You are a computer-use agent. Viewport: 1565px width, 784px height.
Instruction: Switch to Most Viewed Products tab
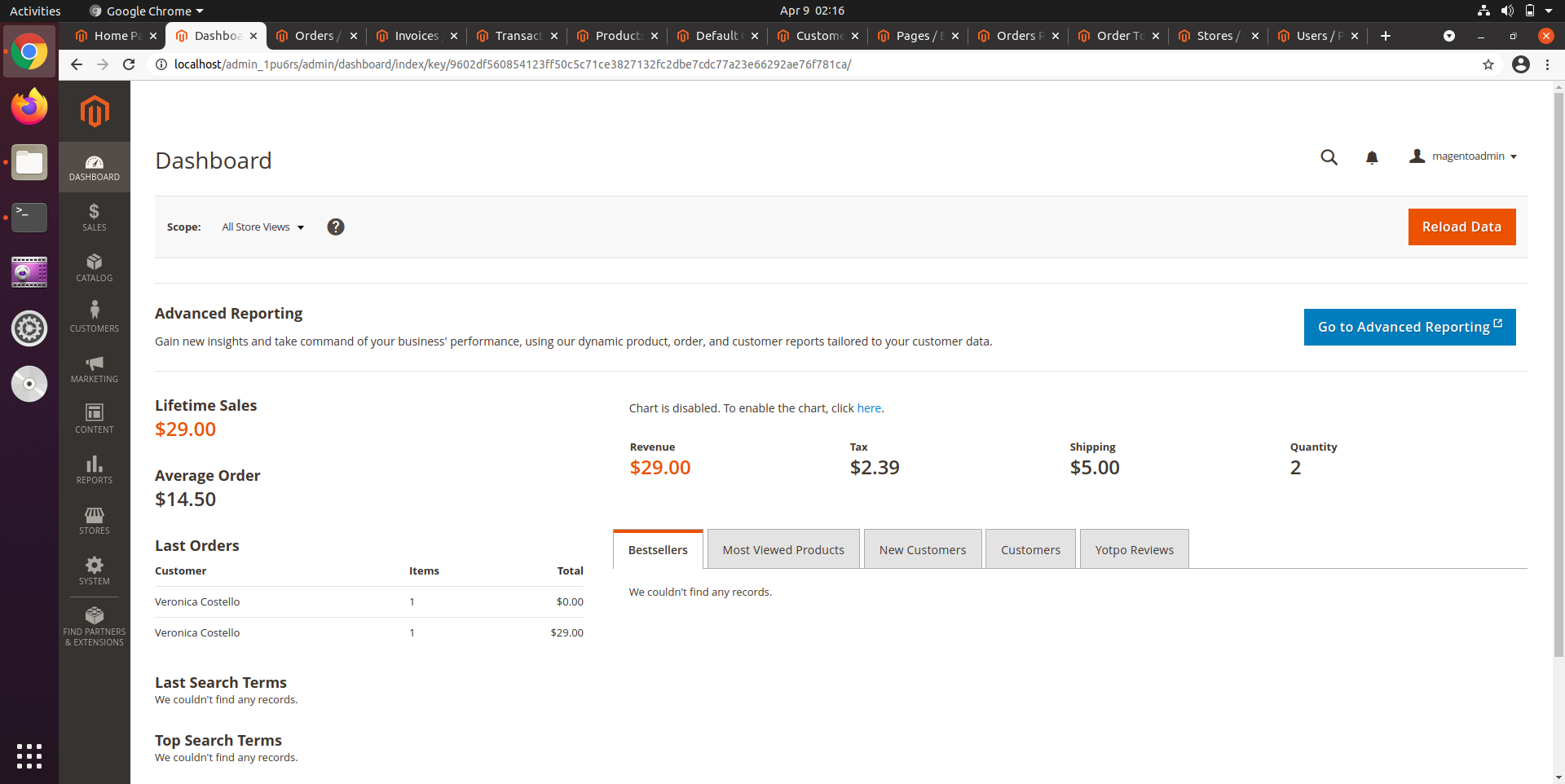(x=783, y=549)
